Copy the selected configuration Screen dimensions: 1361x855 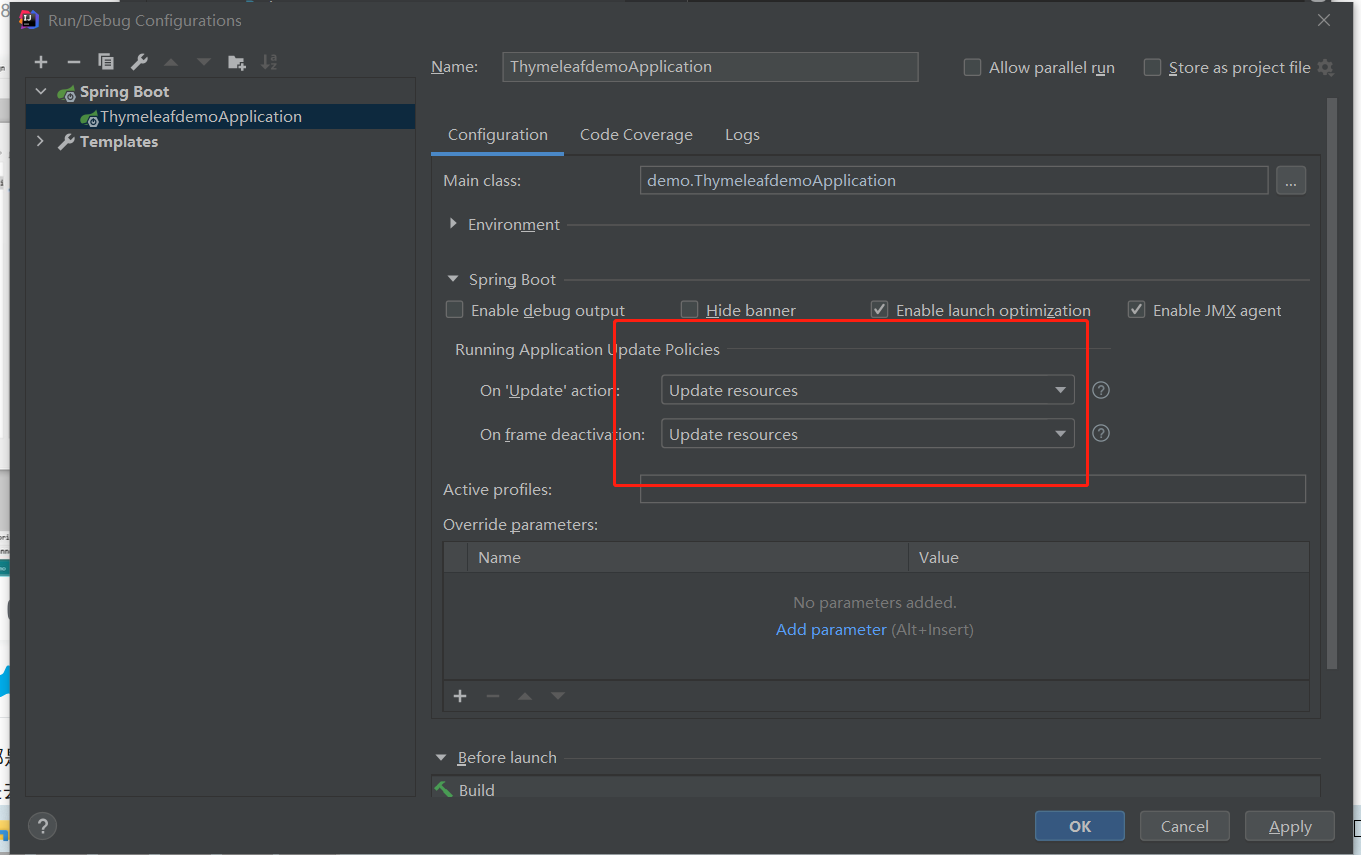click(106, 62)
